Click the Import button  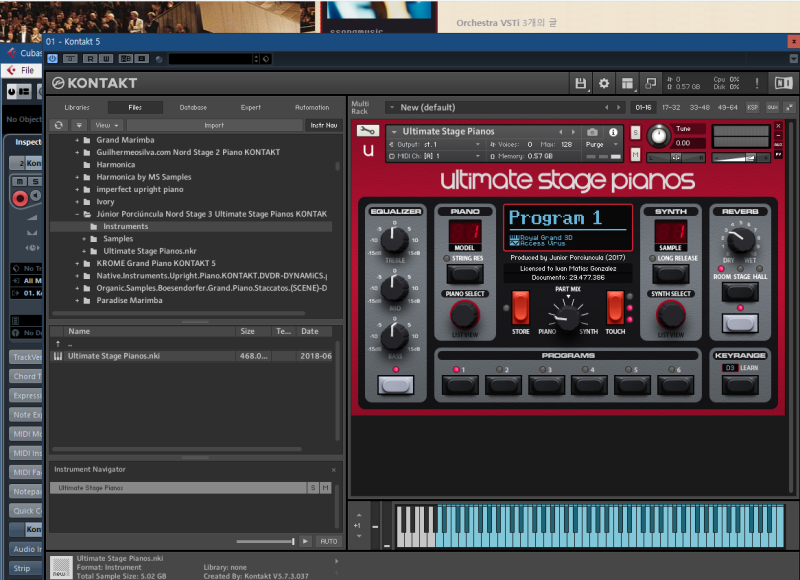[x=214, y=125]
